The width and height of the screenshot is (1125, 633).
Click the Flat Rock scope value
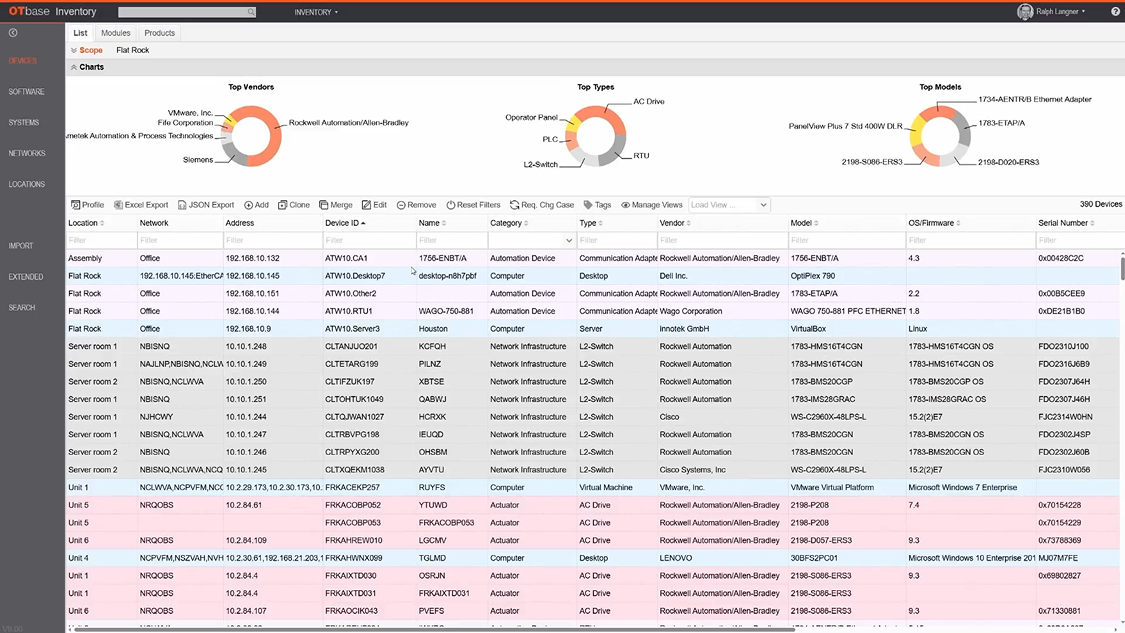pyautogui.click(x=133, y=50)
